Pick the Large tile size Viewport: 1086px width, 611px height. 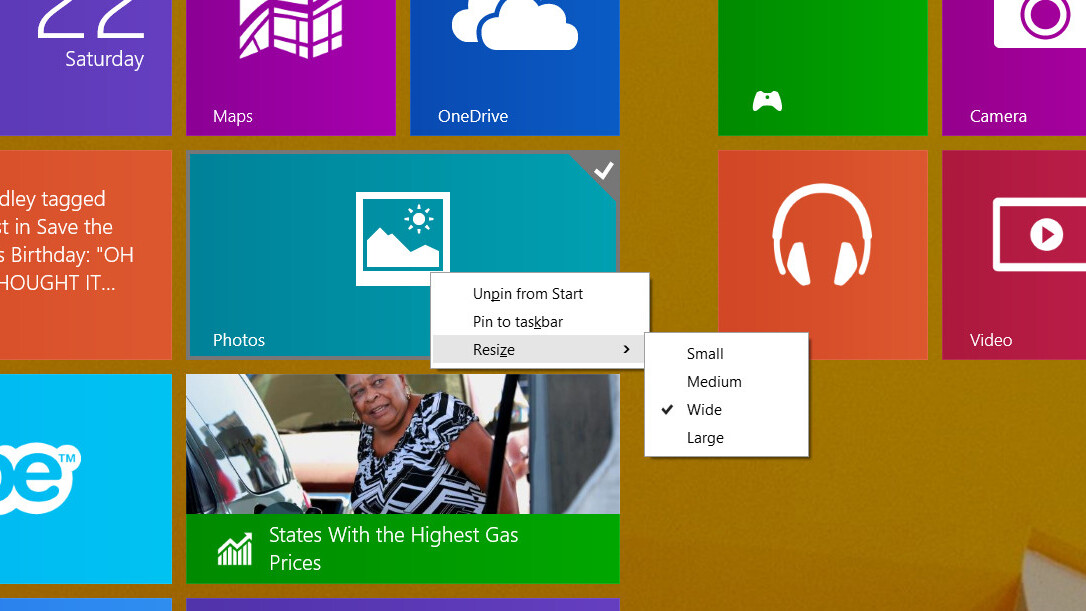pyautogui.click(x=705, y=438)
